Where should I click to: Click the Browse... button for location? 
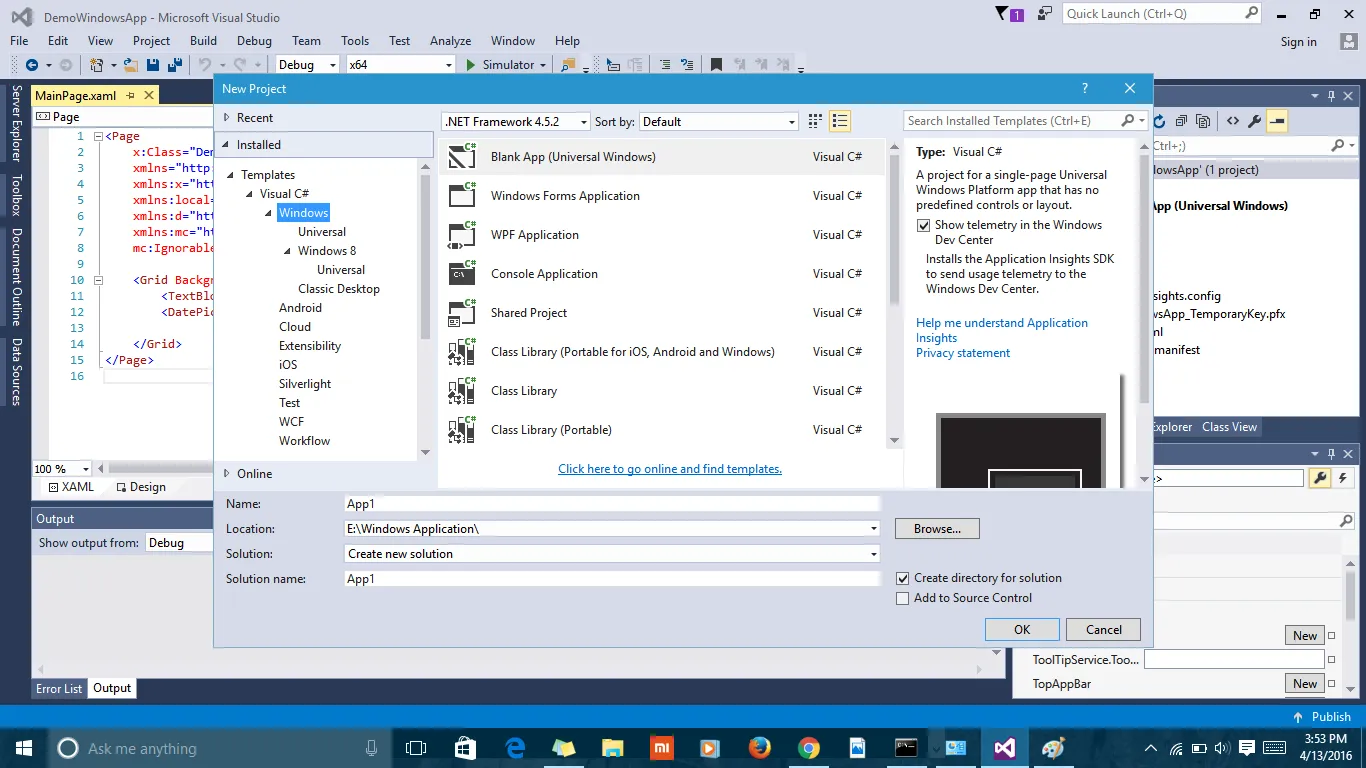coord(936,529)
